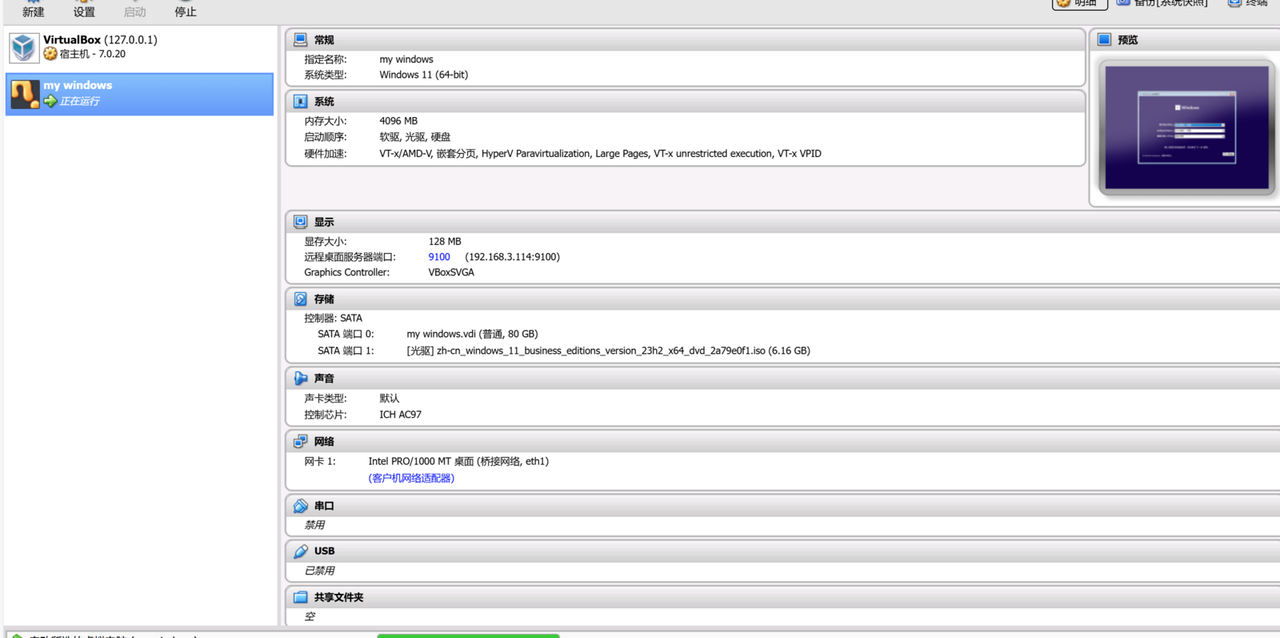Click the System (系统) section chip icon
This screenshot has width=1280, height=638.
pos(301,102)
